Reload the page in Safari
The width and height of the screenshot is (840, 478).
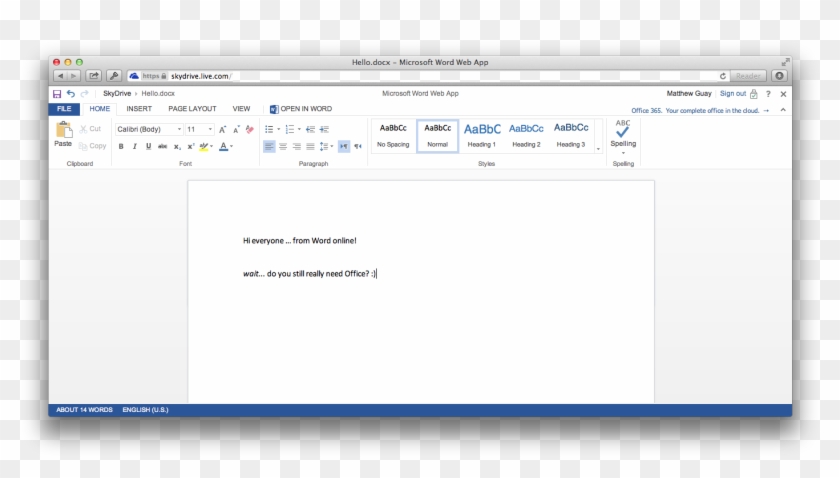pyautogui.click(x=723, y=76)
